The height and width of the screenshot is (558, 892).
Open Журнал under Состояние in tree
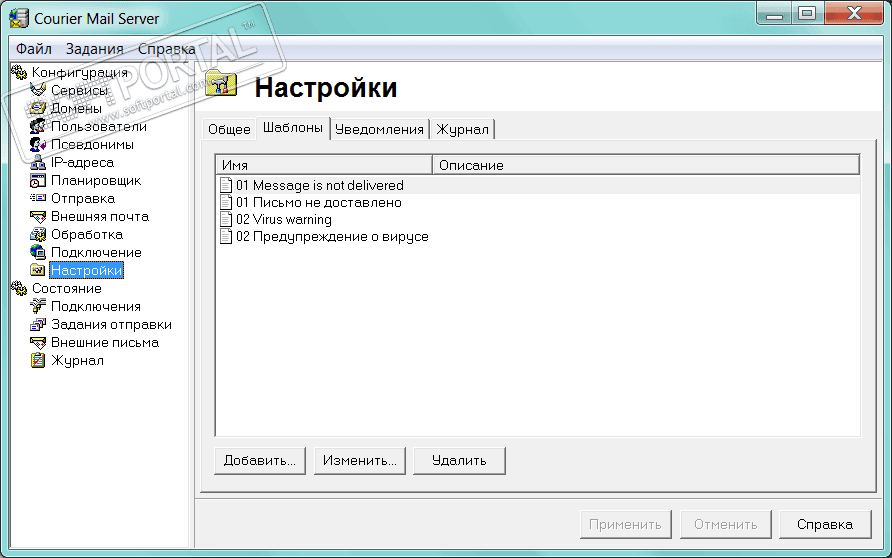click(x=77, y=360)
